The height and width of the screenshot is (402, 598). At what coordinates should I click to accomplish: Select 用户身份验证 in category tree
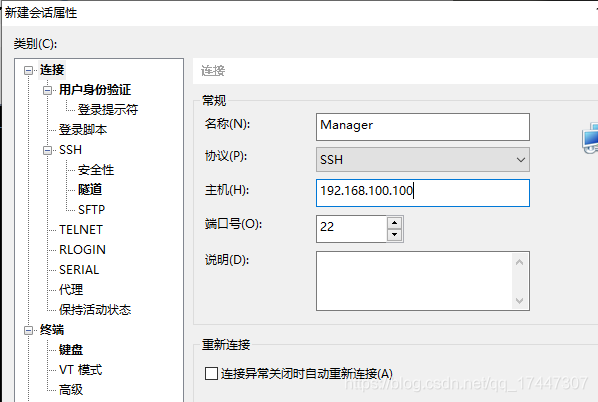[x=95, y=90]
